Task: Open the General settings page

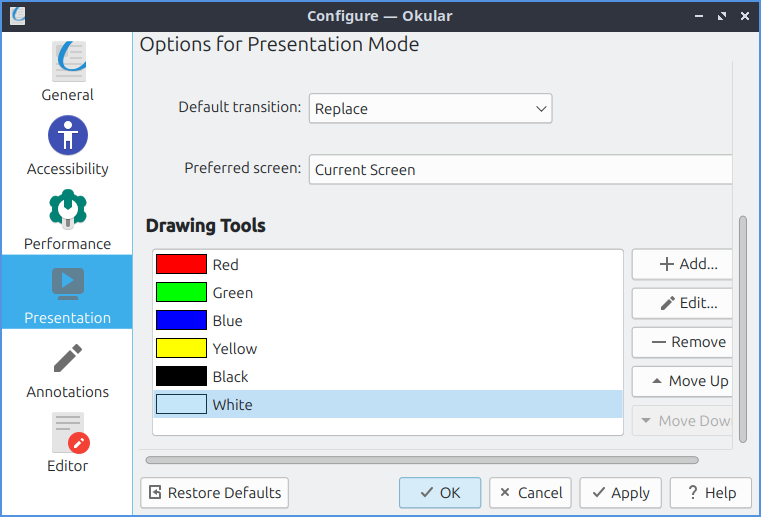Action: [x=67, y=72]
